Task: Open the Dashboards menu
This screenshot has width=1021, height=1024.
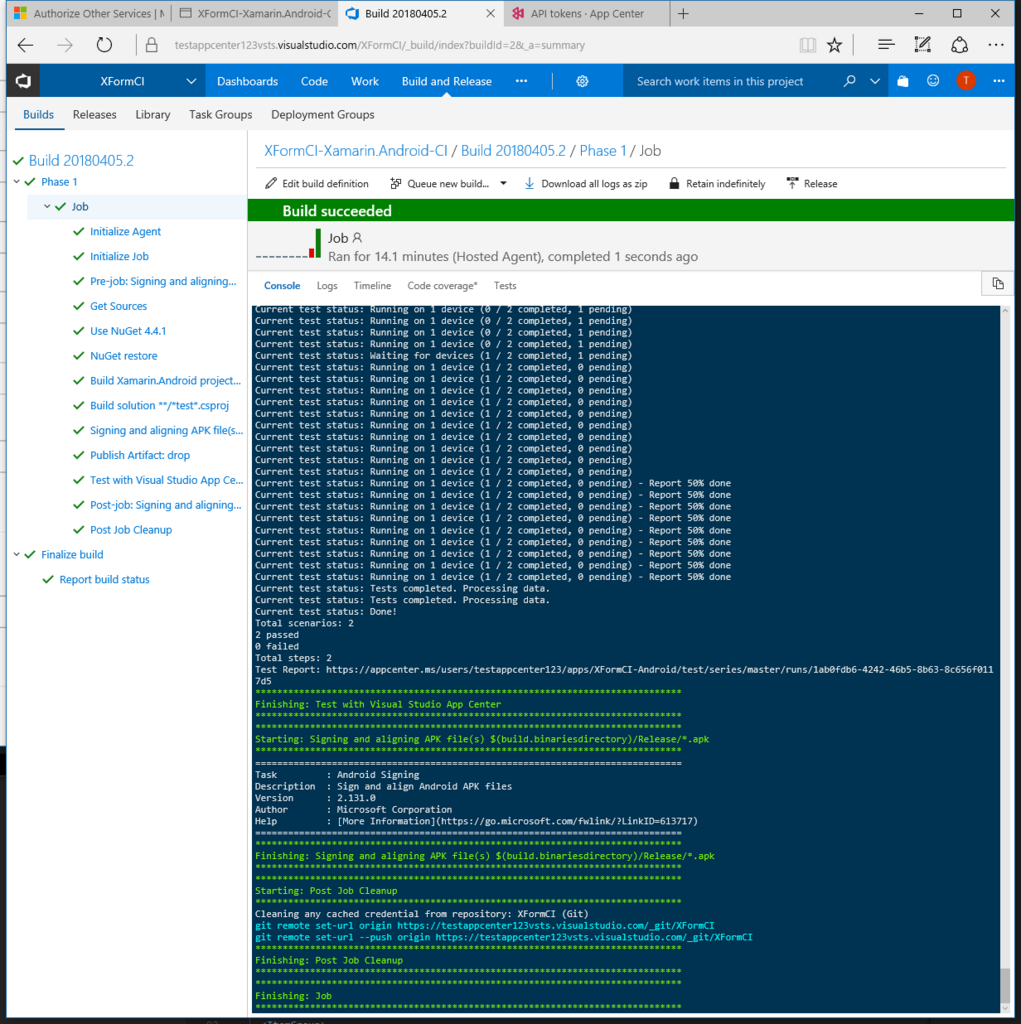Action: click(247, 81)
